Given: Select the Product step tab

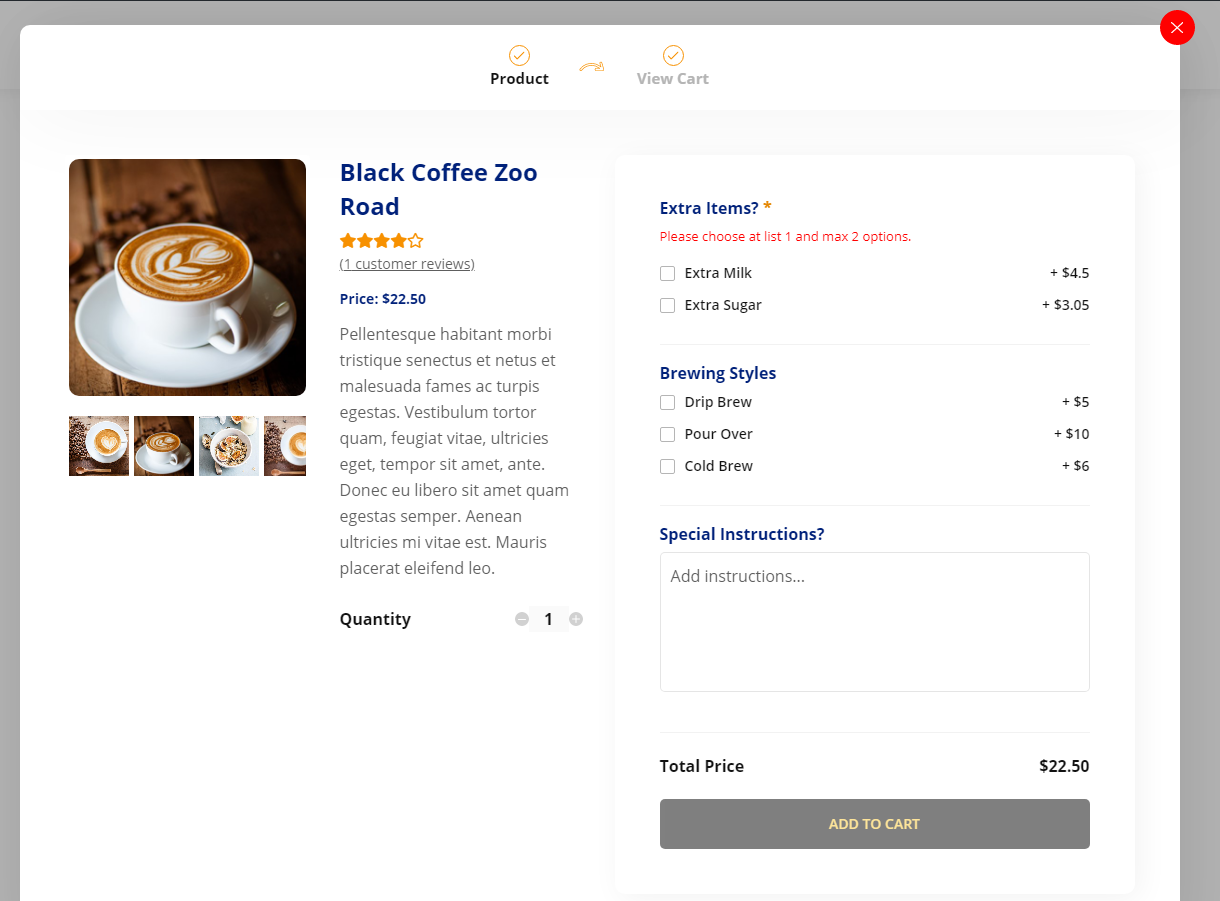Looking at the screenshot, I should 519,79.
